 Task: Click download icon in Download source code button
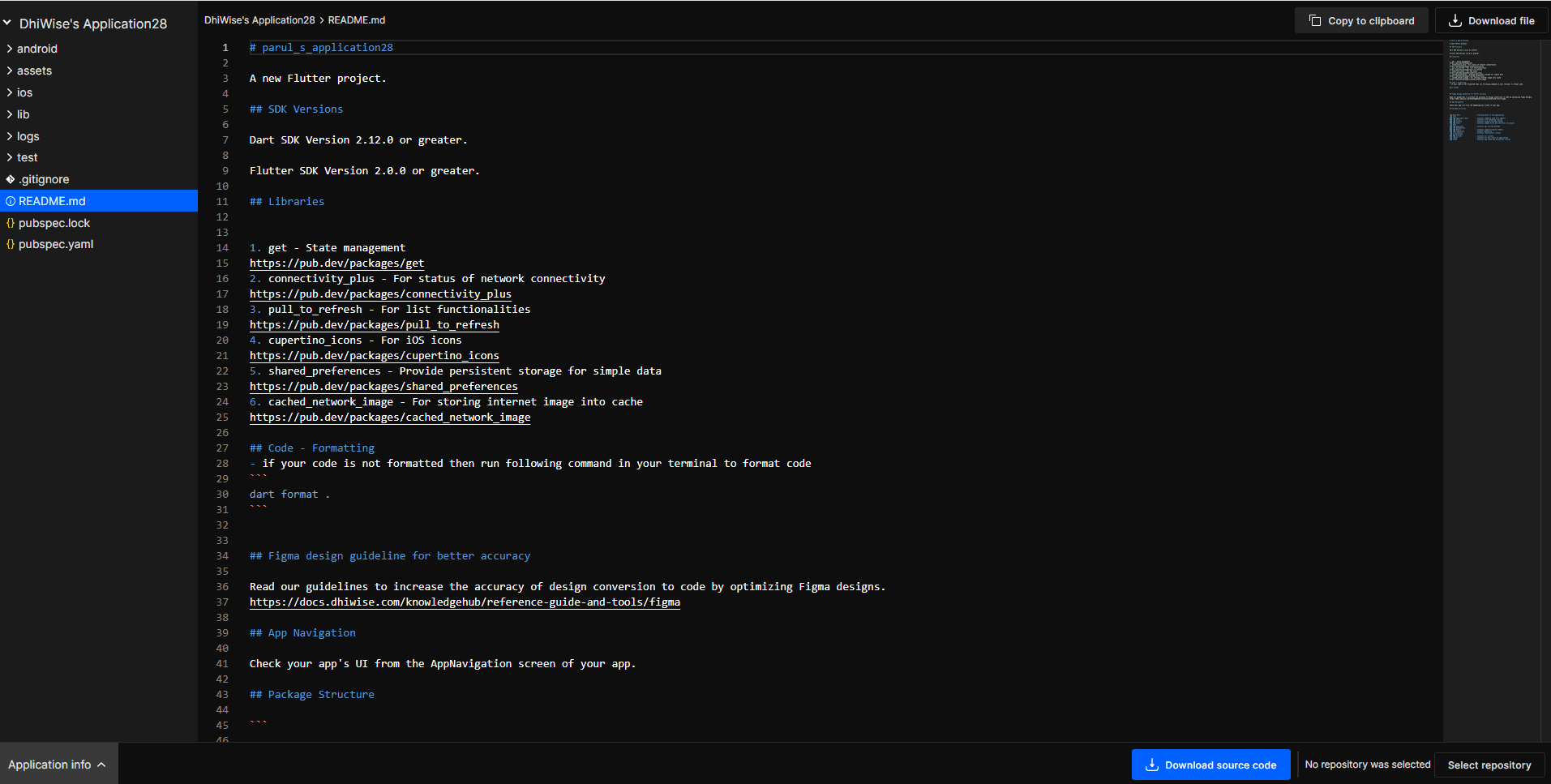tap(1151, 765)
